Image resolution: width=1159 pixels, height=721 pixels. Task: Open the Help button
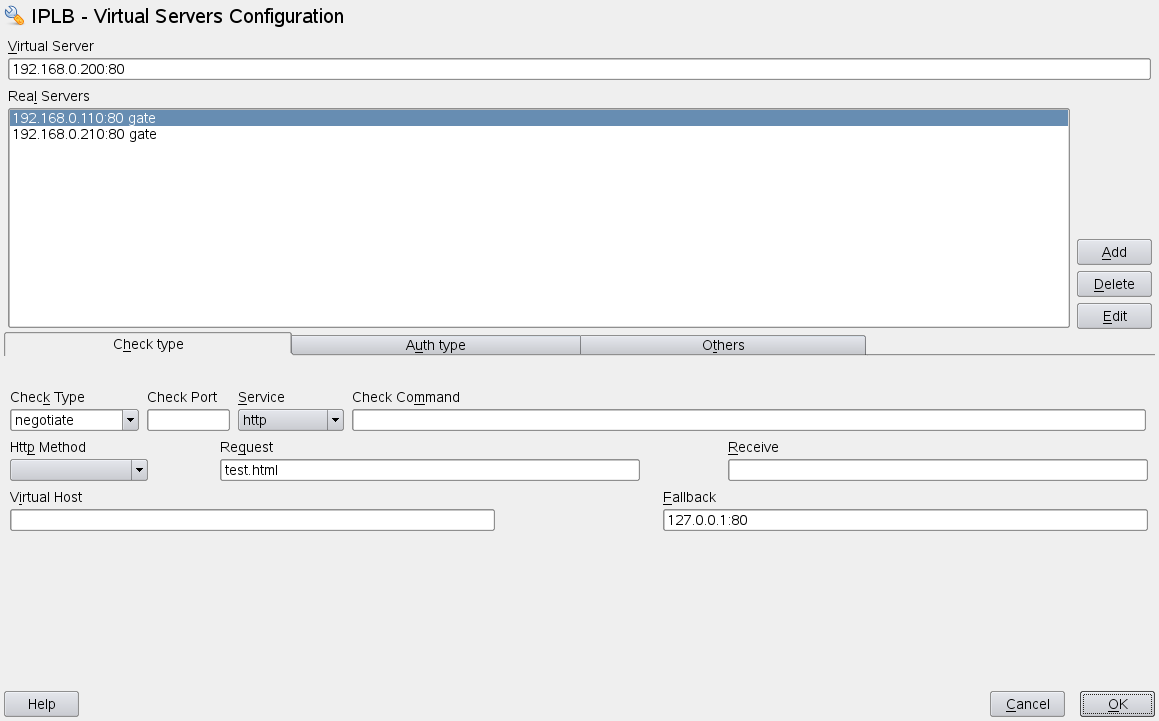click(x=42, y=704)
